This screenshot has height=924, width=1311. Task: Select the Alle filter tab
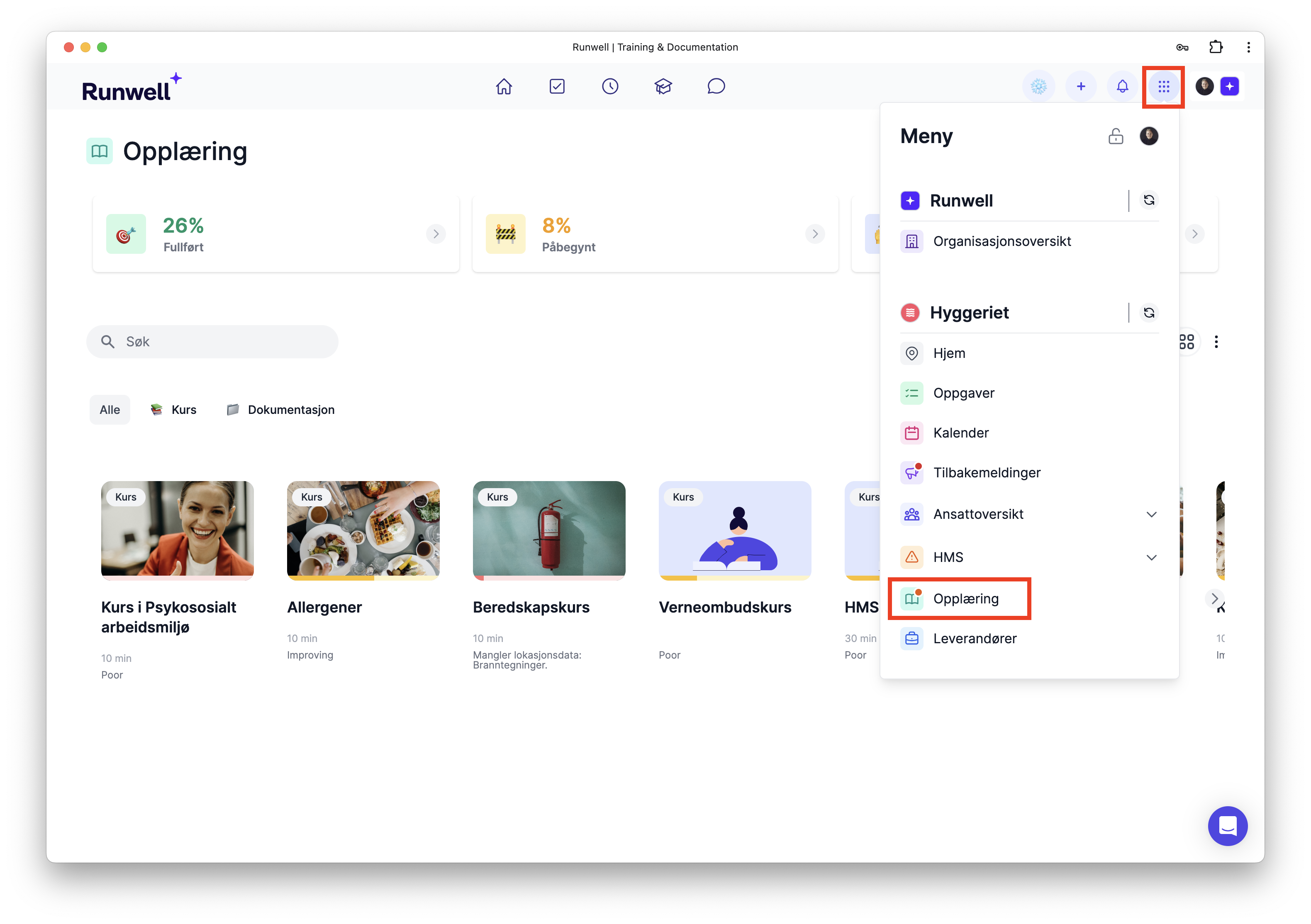pos(110,410)
